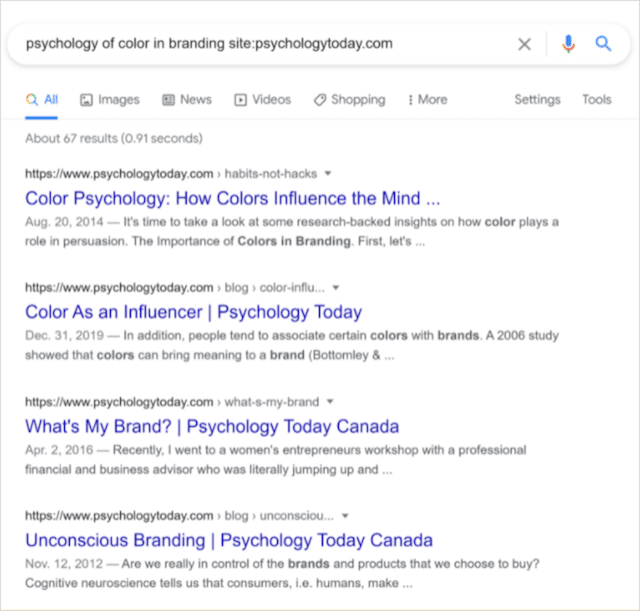Click the three-dot More icon
640x611 pixels.
411,100
